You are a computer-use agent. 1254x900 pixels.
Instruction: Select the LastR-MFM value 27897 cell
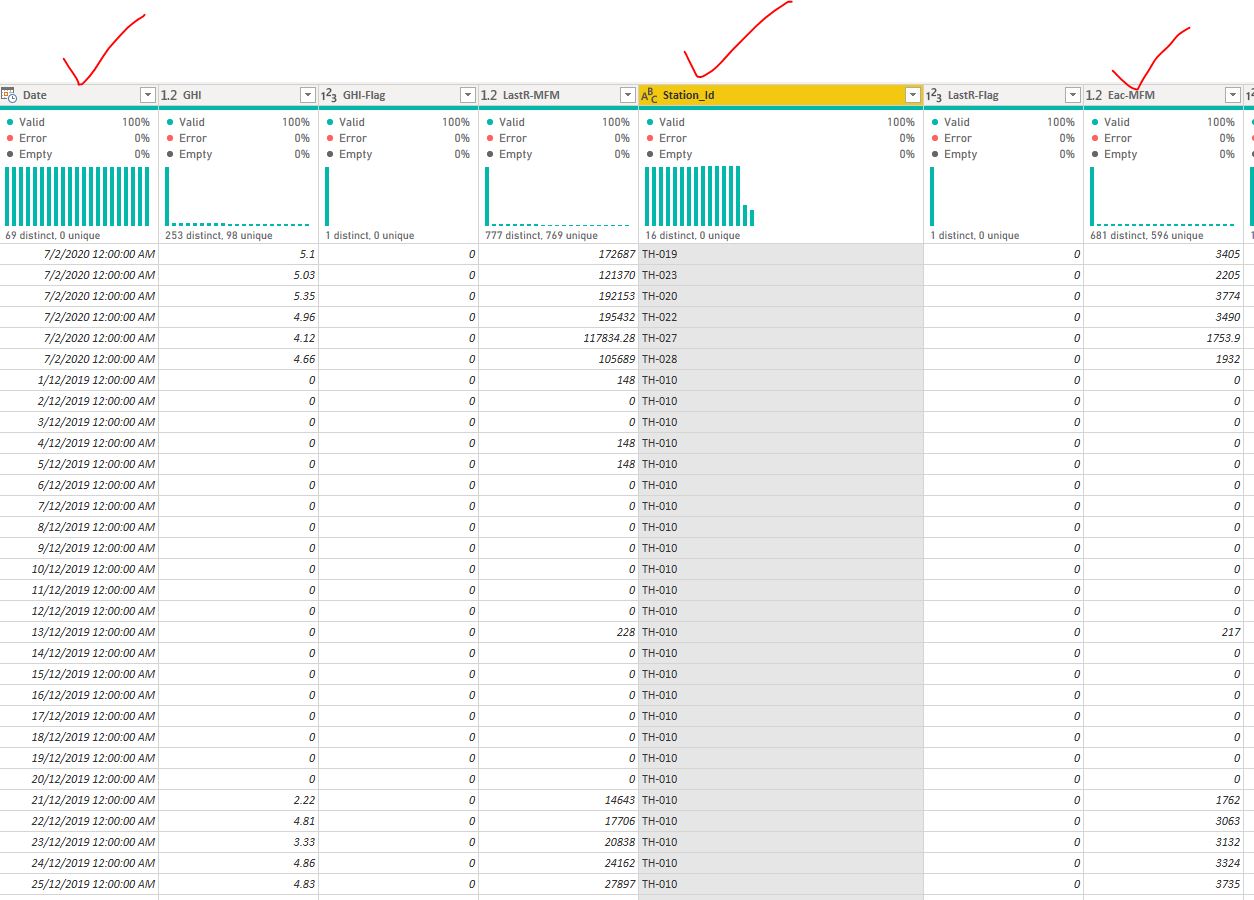[559, 884]
